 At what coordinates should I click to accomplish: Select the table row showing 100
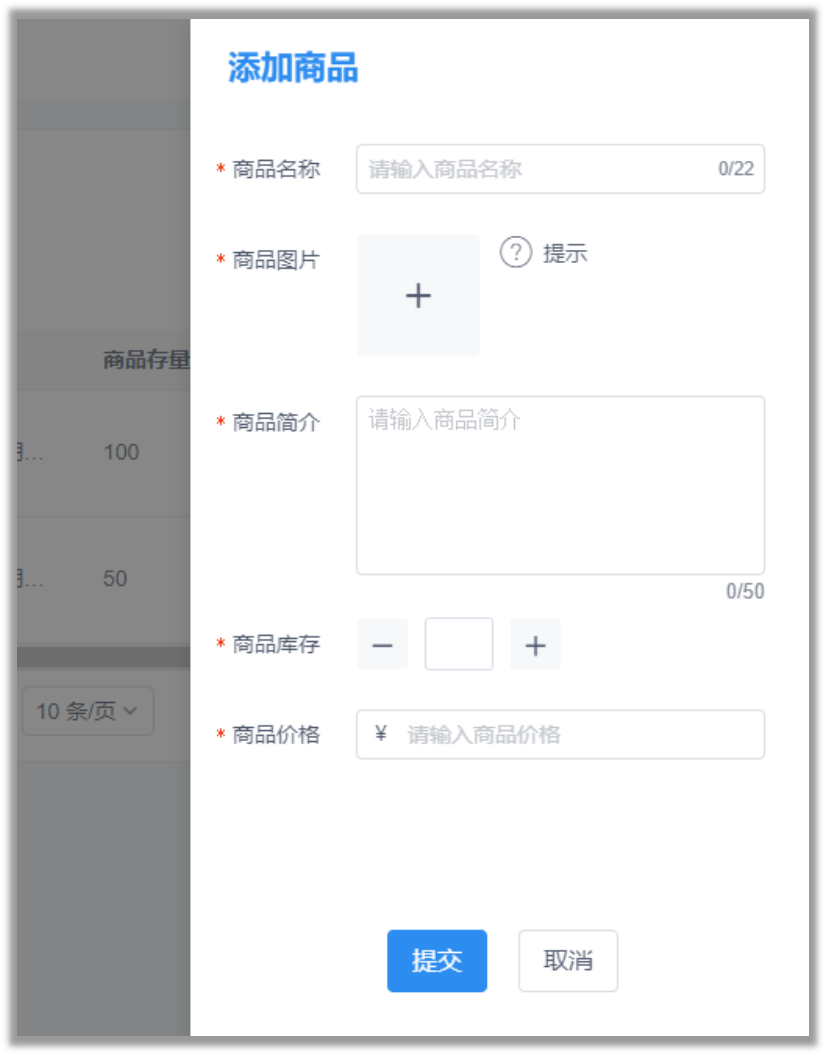[104, 453]
